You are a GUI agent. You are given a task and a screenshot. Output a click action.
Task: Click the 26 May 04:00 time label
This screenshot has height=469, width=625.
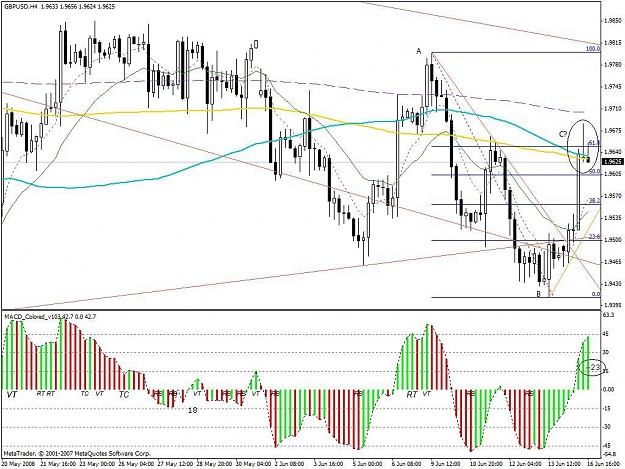(x=136, y=464)
